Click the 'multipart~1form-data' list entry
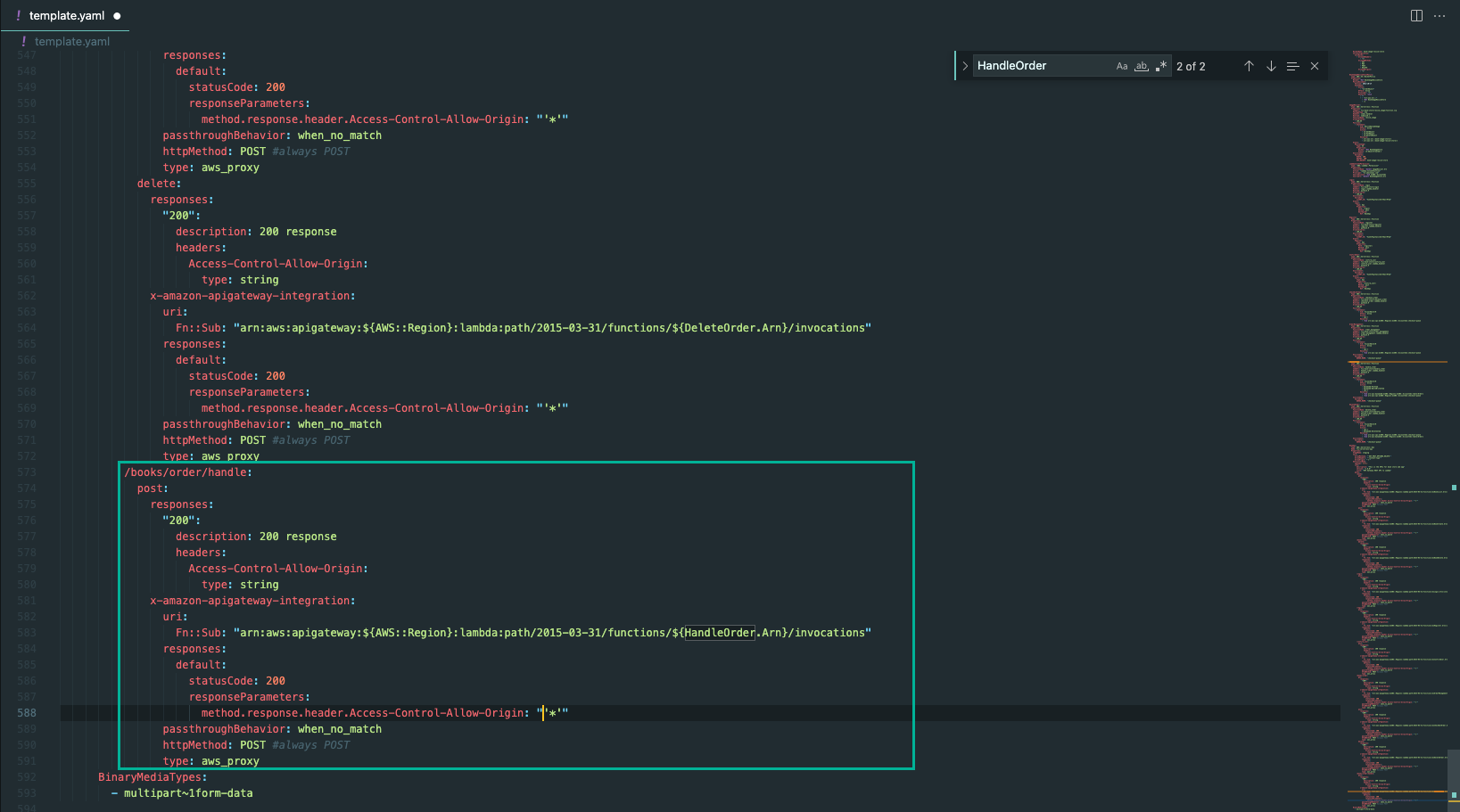This screenshot has height=812, width=1460. [x=188, y=793]
